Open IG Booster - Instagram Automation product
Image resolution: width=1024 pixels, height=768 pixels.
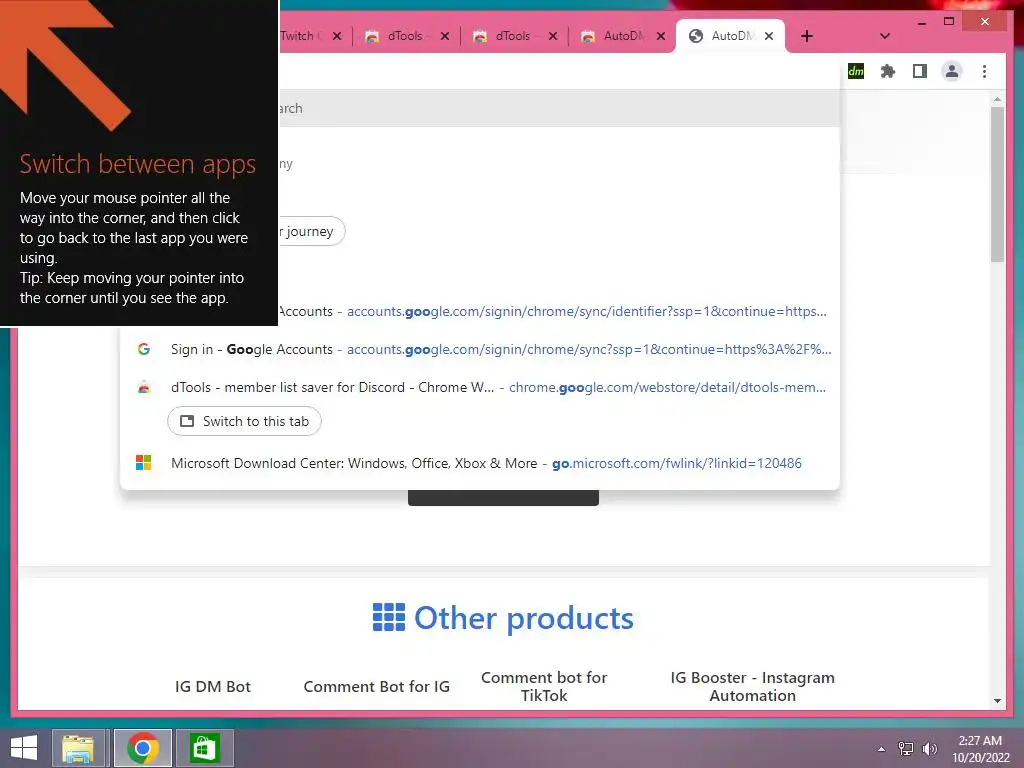point(752,686)
